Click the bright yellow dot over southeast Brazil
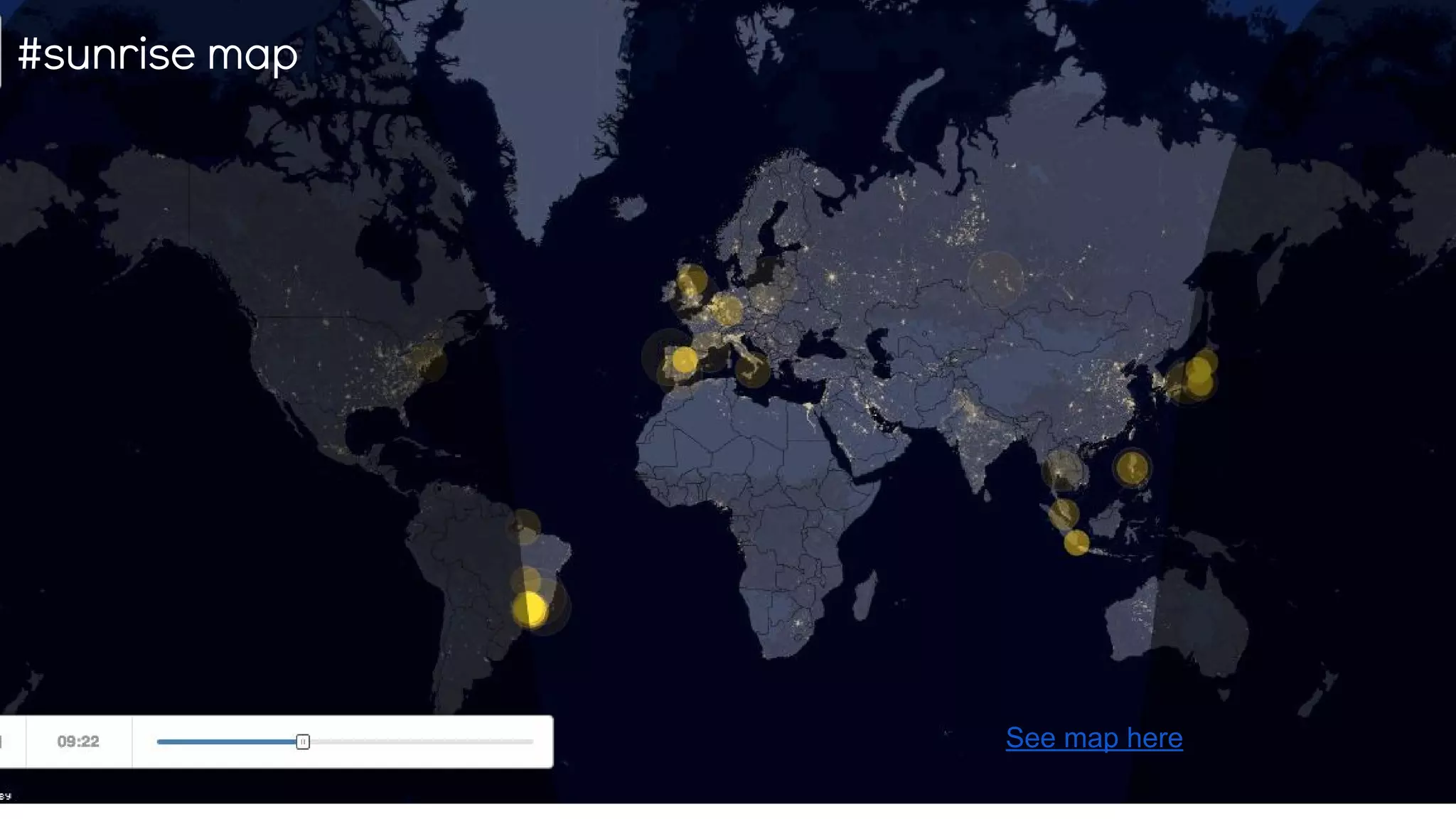 click(x=530, y=609)
